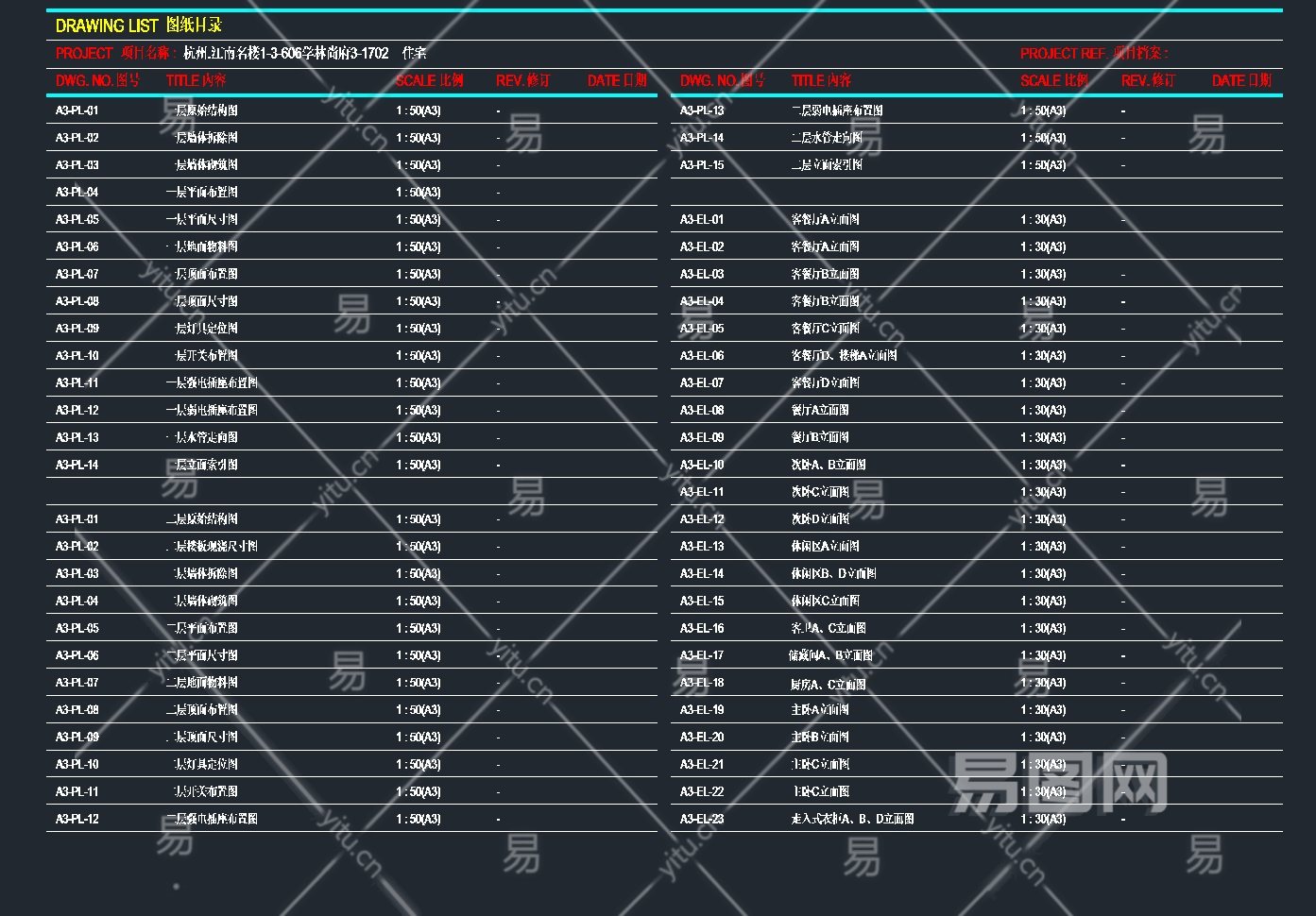1316x916 pixels.
Task: Select drawing number A3-EL-20
Action: (702, 738)
